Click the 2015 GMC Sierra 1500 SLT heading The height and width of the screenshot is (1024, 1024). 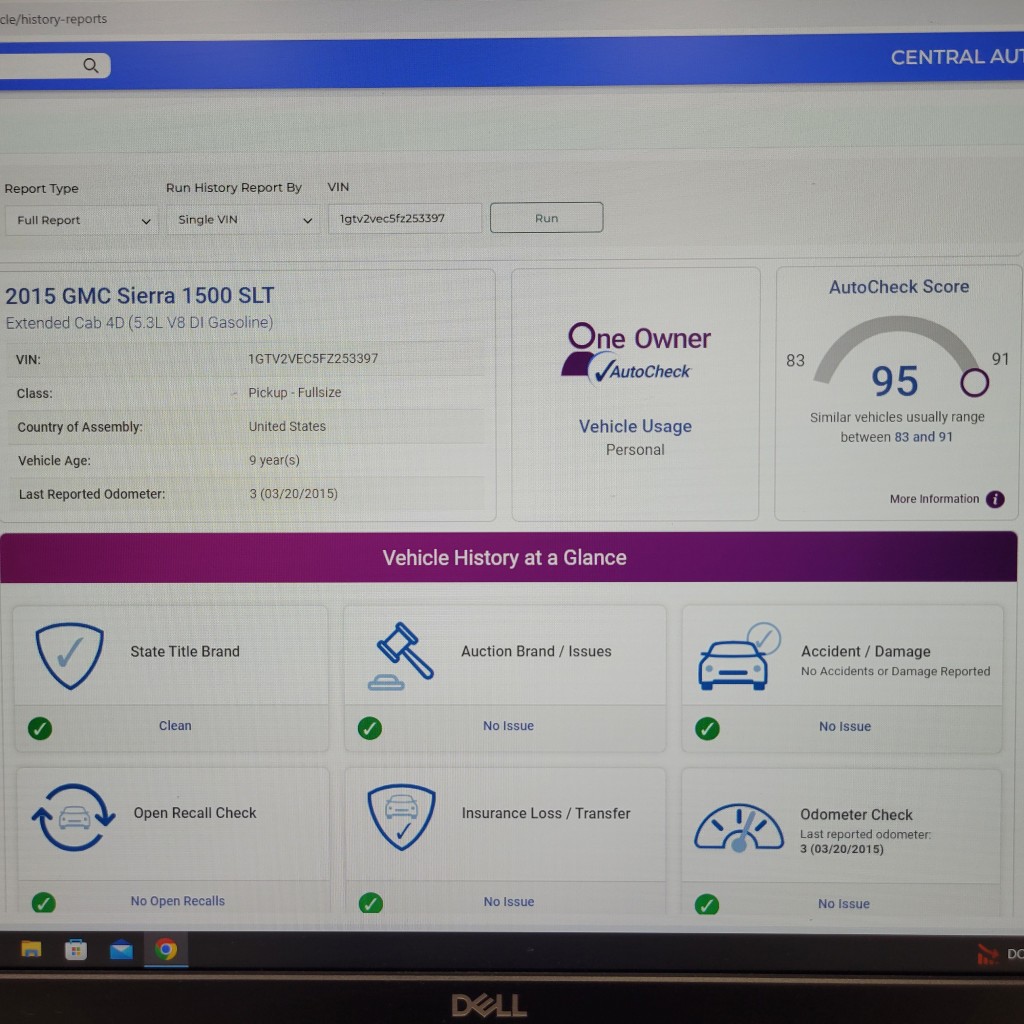point(140,296)
